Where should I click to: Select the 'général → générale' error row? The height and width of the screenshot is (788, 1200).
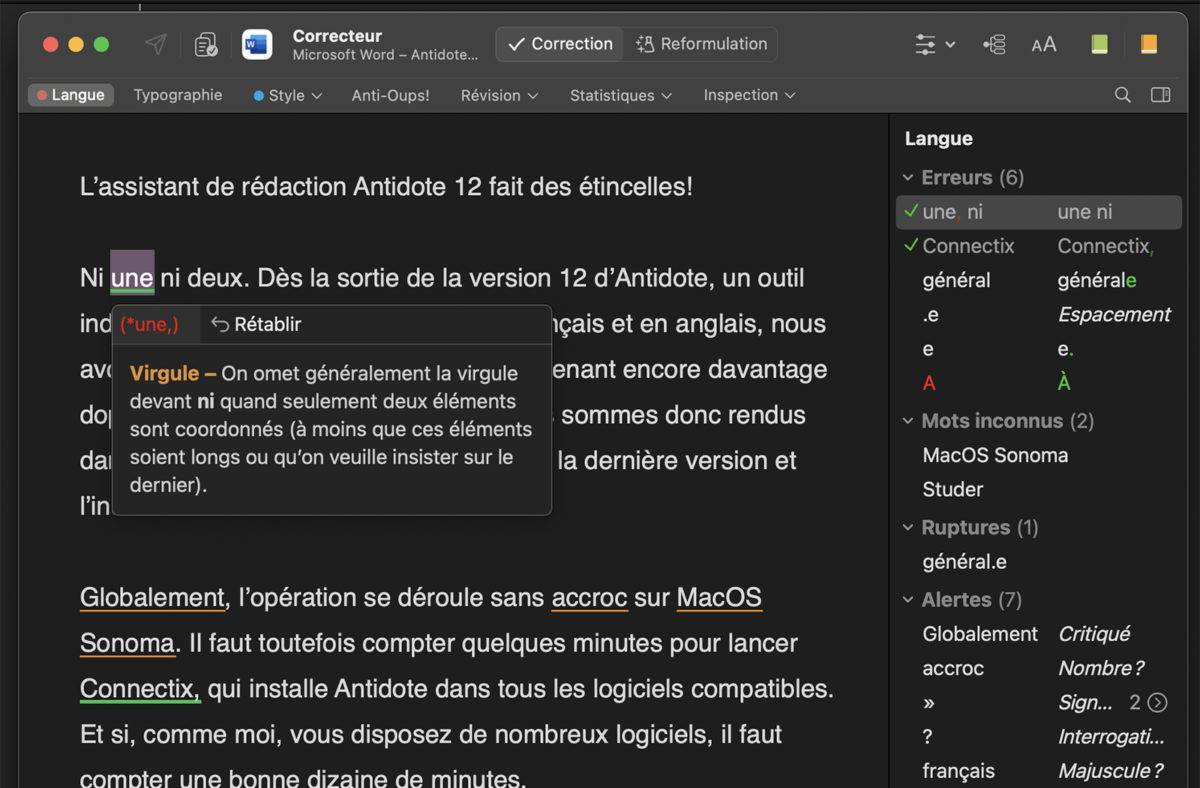point(1039,280)
